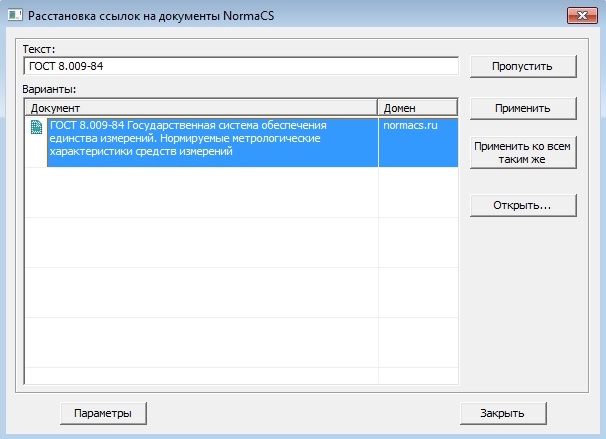
Task: Click the dialog's title bar application icon
Action: point(15,15)
